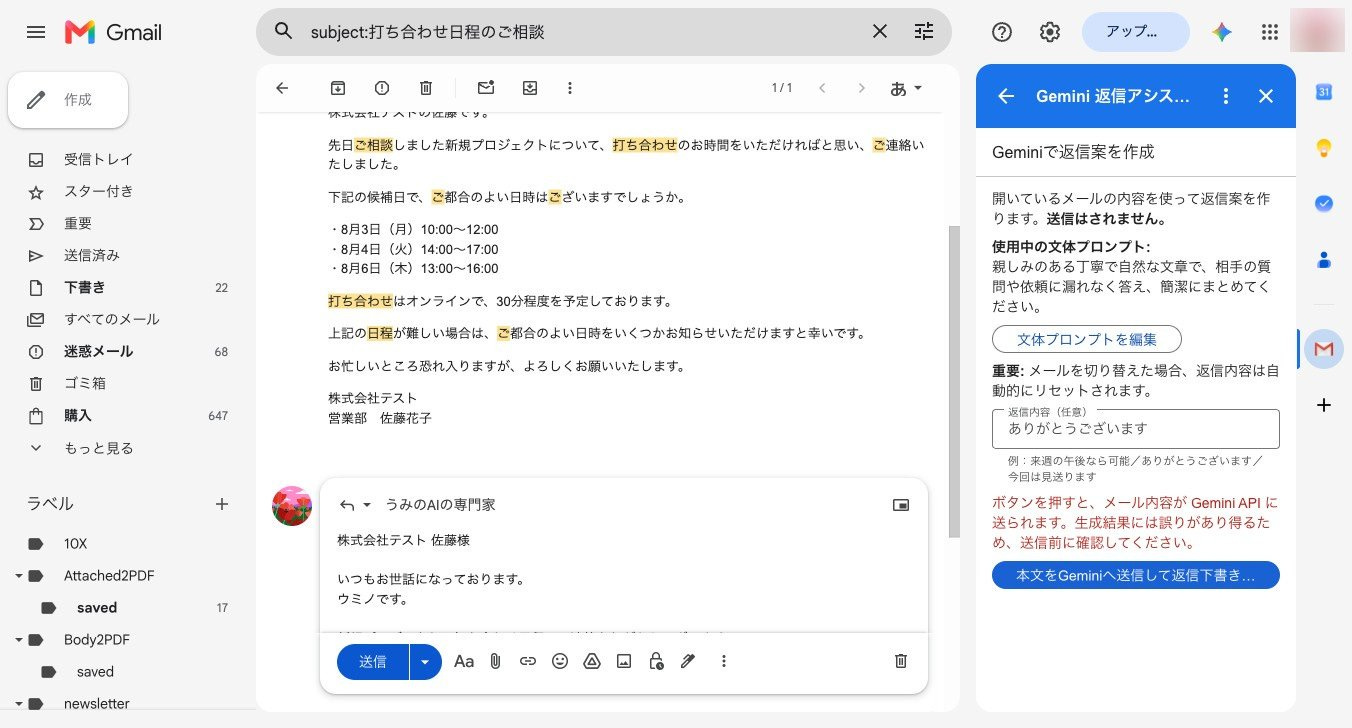Click the email thread vertical scrollbar
Viewport: 1352px width, 728px height.
tap(954, 380)
